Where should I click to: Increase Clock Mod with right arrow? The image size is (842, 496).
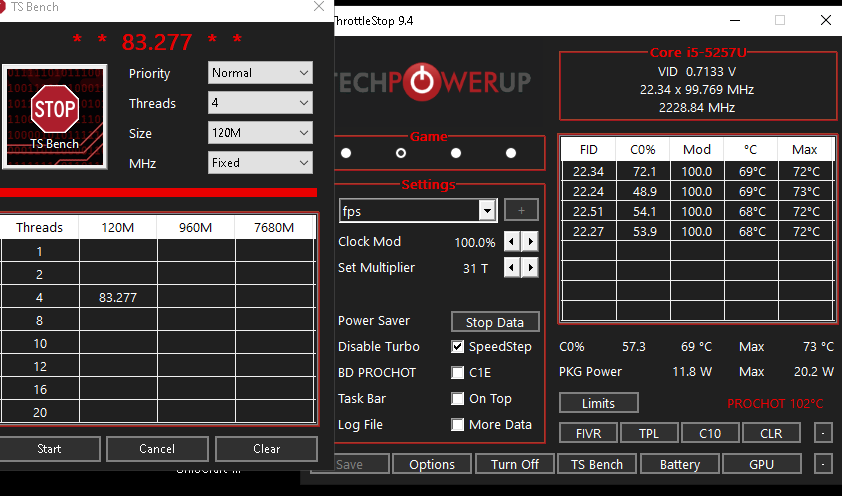(530, 242)
